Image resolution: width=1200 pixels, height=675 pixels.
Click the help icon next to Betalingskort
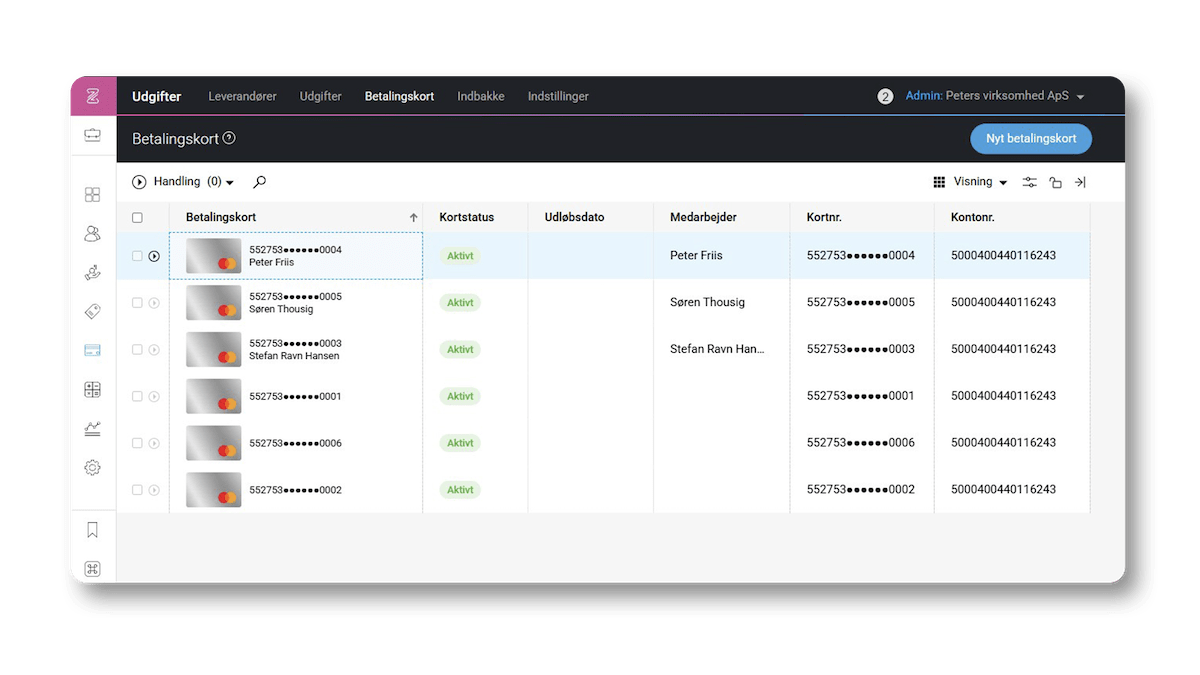[x=229, y=138]
